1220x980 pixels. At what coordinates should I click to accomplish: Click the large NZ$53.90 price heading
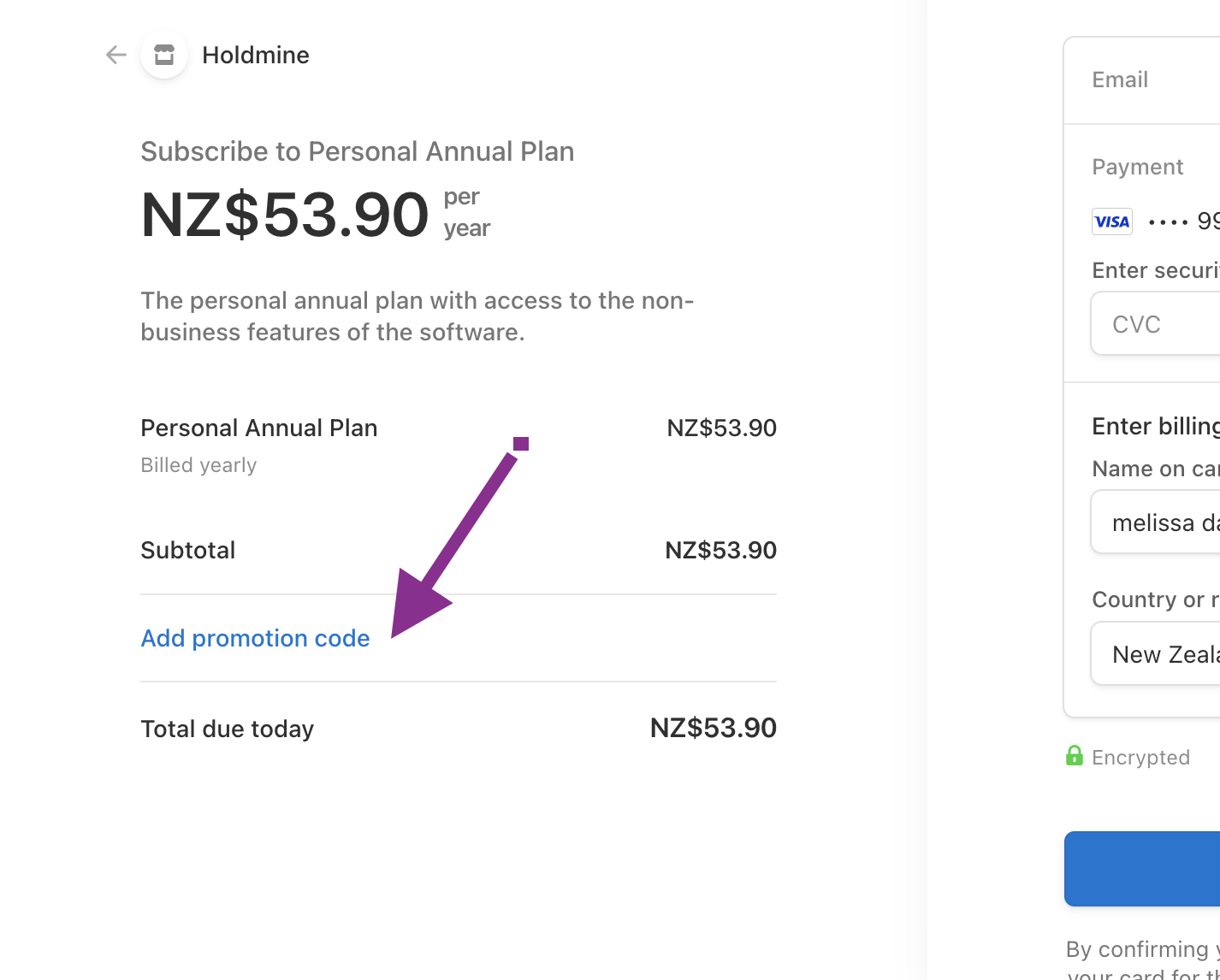(x=284, y=215)
